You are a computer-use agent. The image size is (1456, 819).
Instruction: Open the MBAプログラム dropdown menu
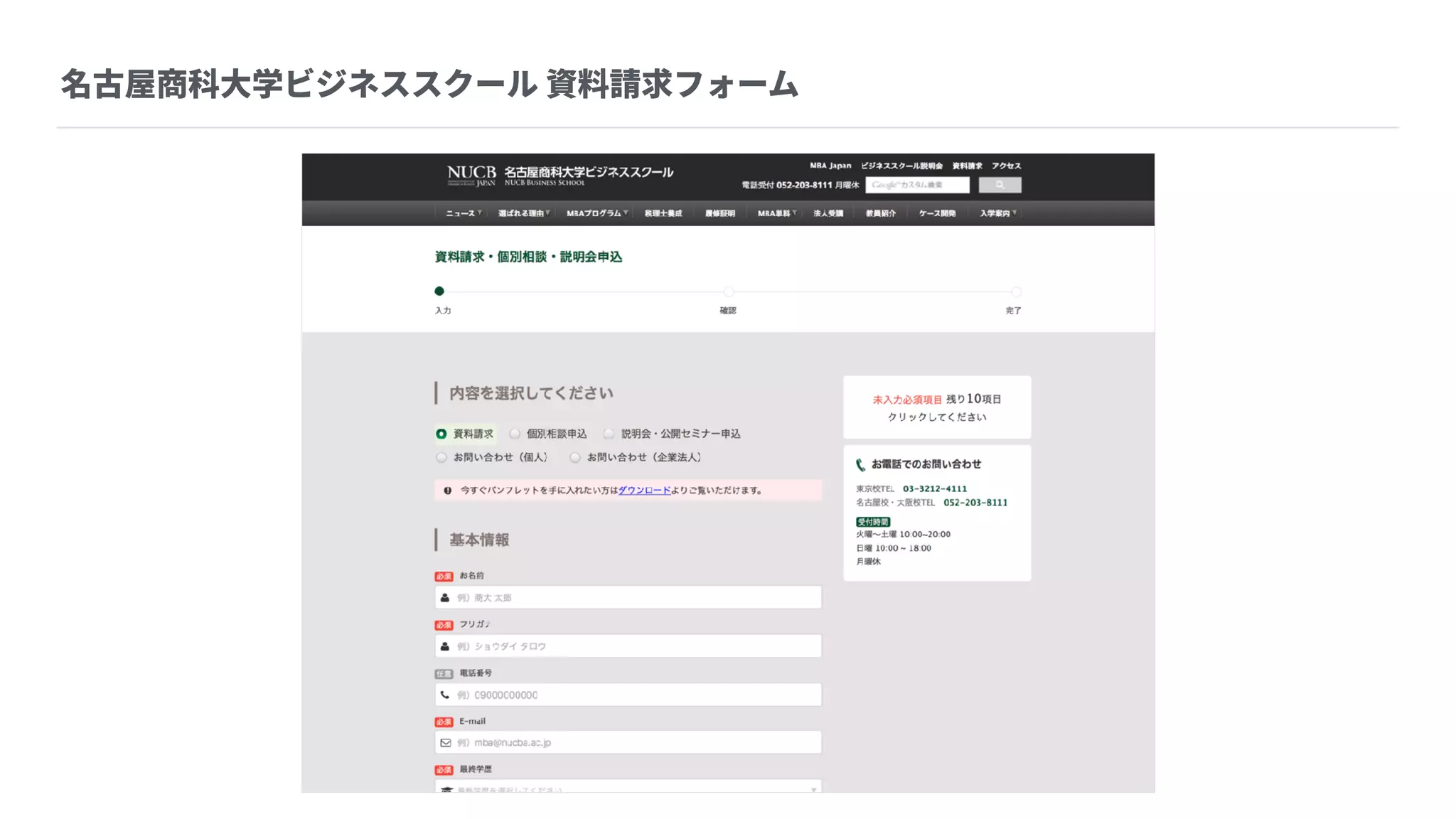[x=597, y=213]
